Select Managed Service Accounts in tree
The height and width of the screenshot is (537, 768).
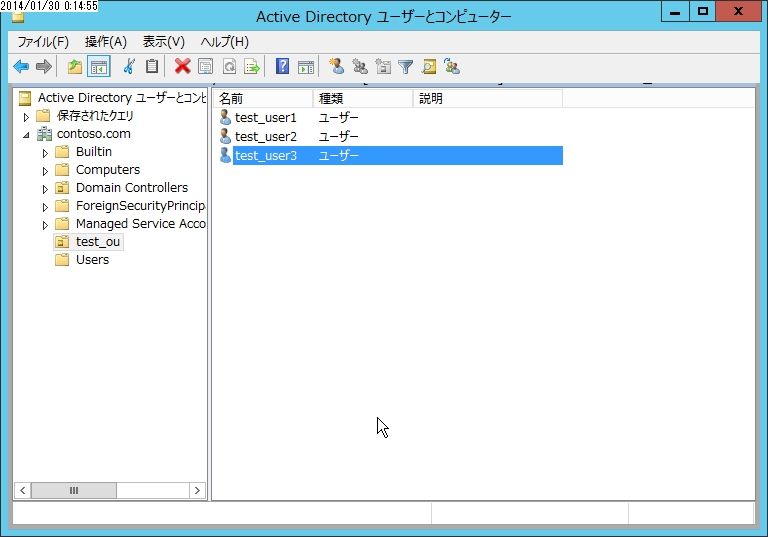(141, 223)
